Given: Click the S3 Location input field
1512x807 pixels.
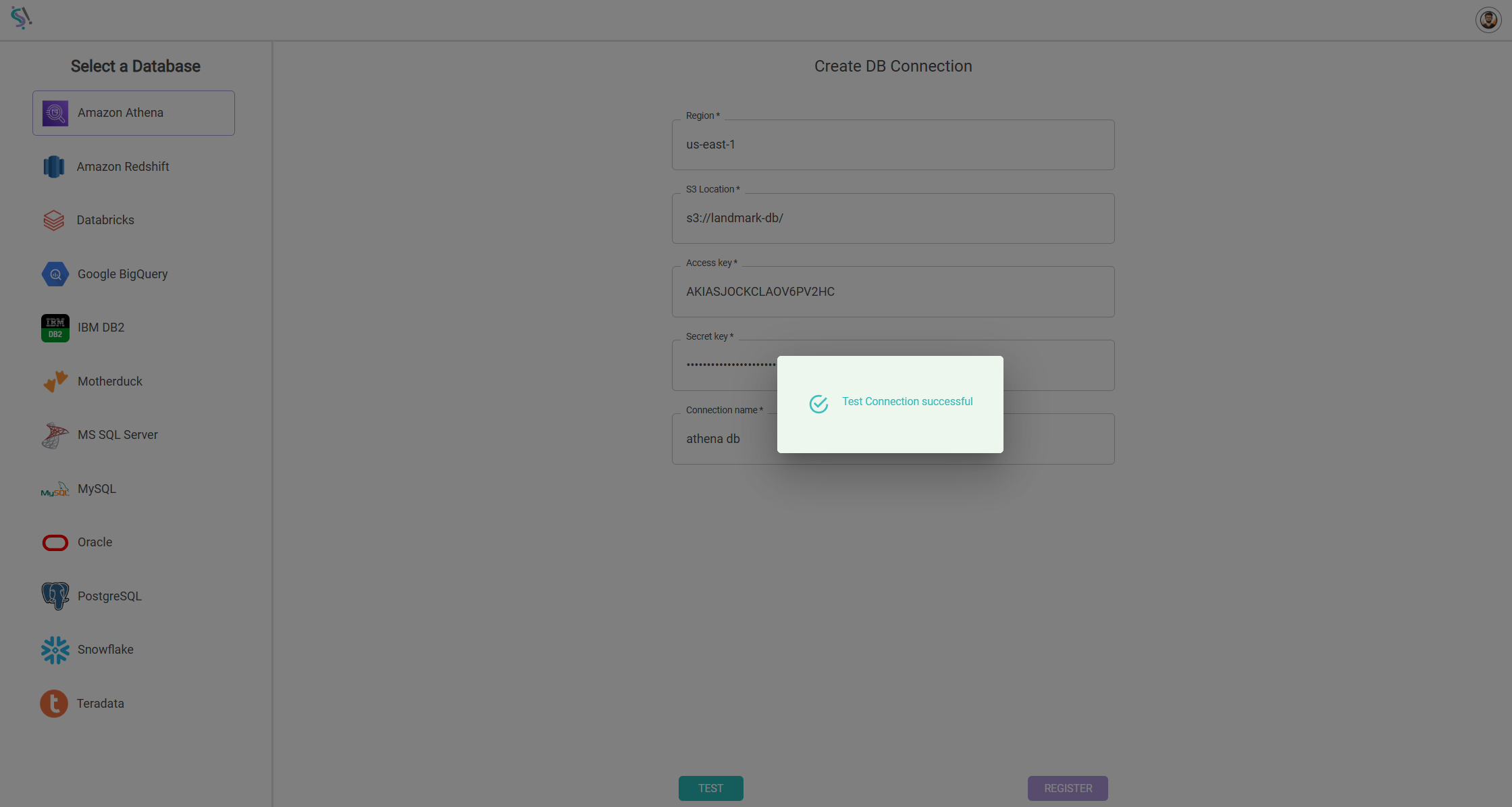Looking at the screenshot, I should 893,217.
